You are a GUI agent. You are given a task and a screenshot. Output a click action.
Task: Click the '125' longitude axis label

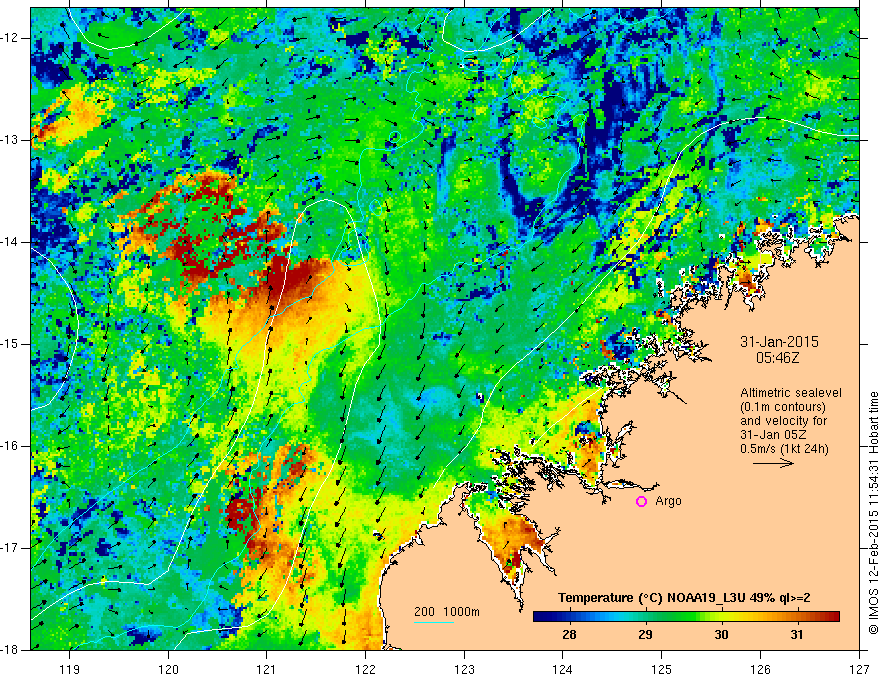[662, 669]
